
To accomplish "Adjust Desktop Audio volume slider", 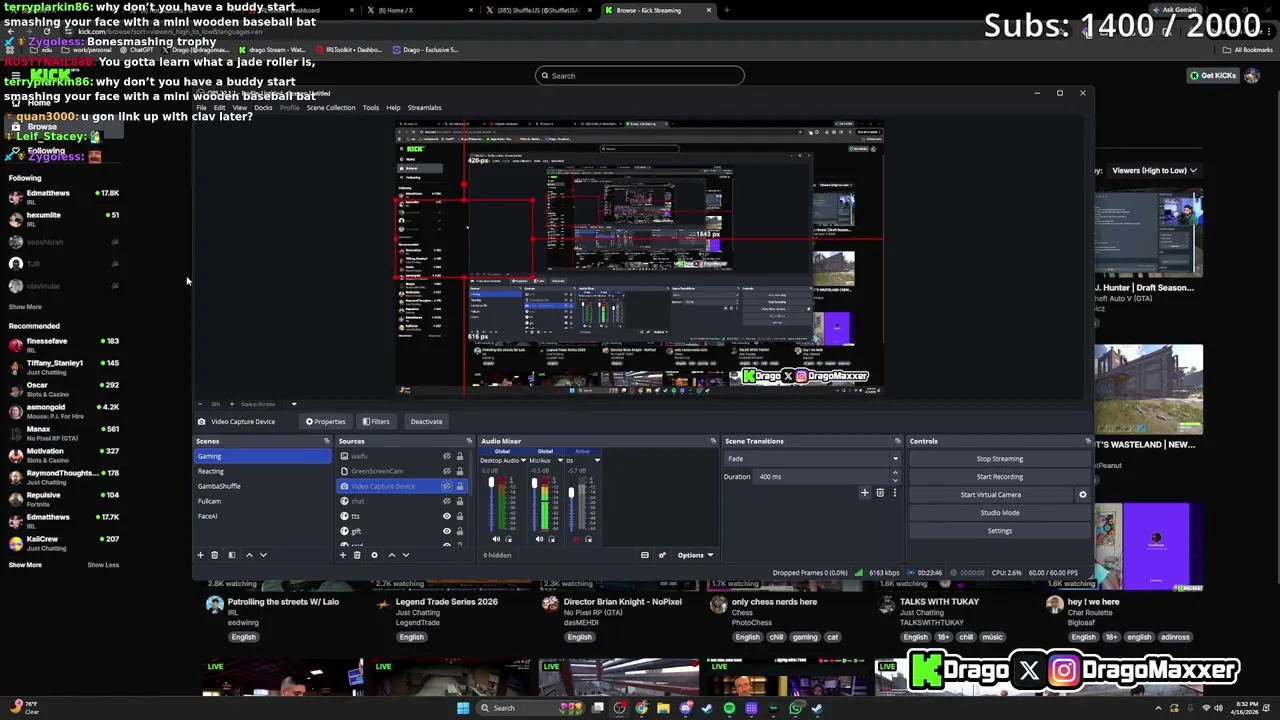I will 490,504.
